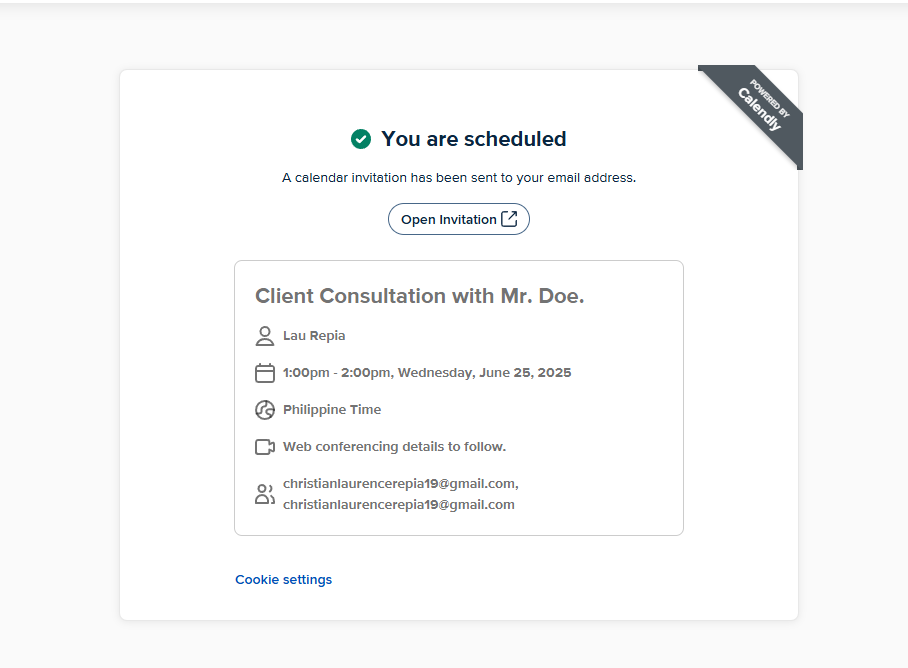Viewport: 908px width, 668px height.
Task: Click the calendar invitation sent message
Action: click(x=459, y=178)
